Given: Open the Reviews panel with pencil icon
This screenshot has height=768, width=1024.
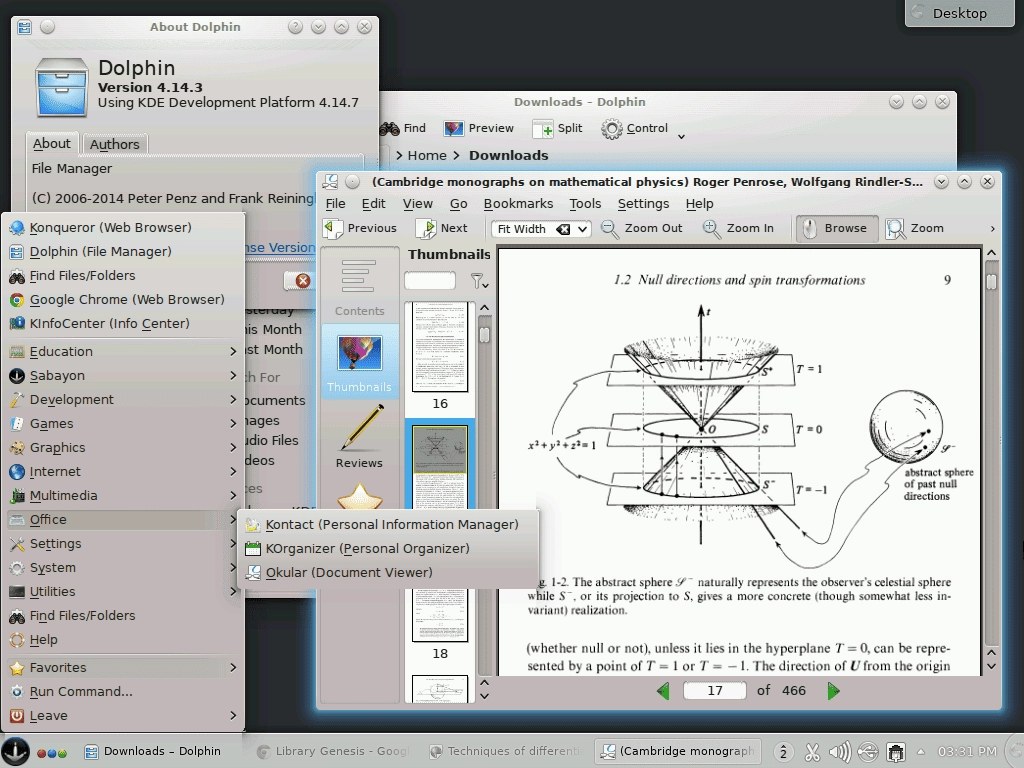Looking at the screenshot, I should coord(360,436).
